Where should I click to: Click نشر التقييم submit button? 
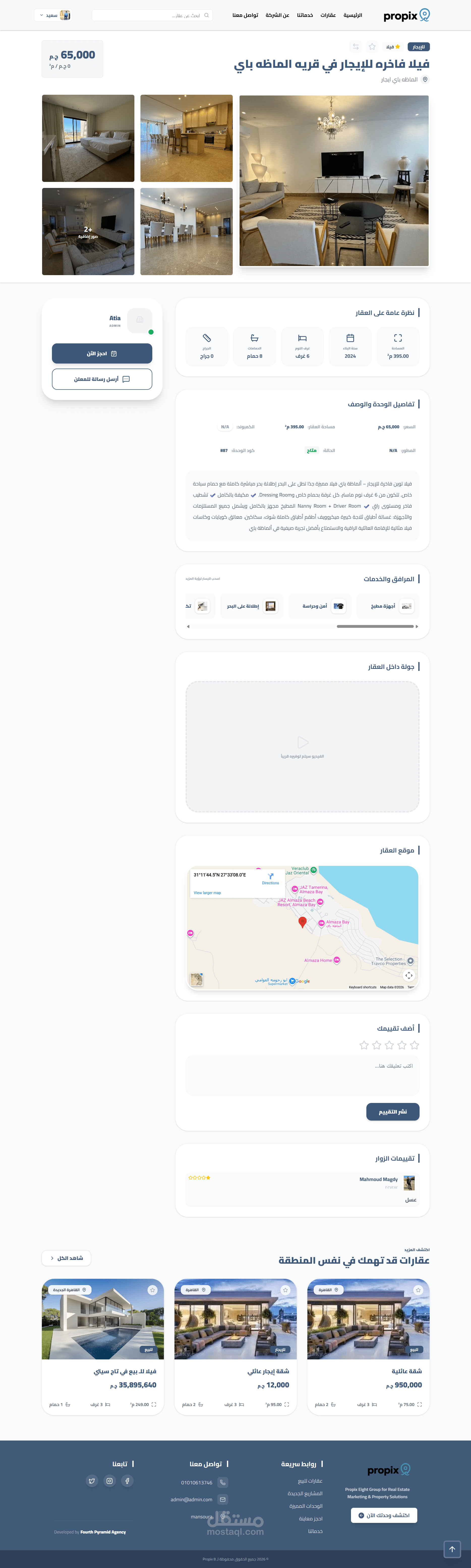[393, 1112]
